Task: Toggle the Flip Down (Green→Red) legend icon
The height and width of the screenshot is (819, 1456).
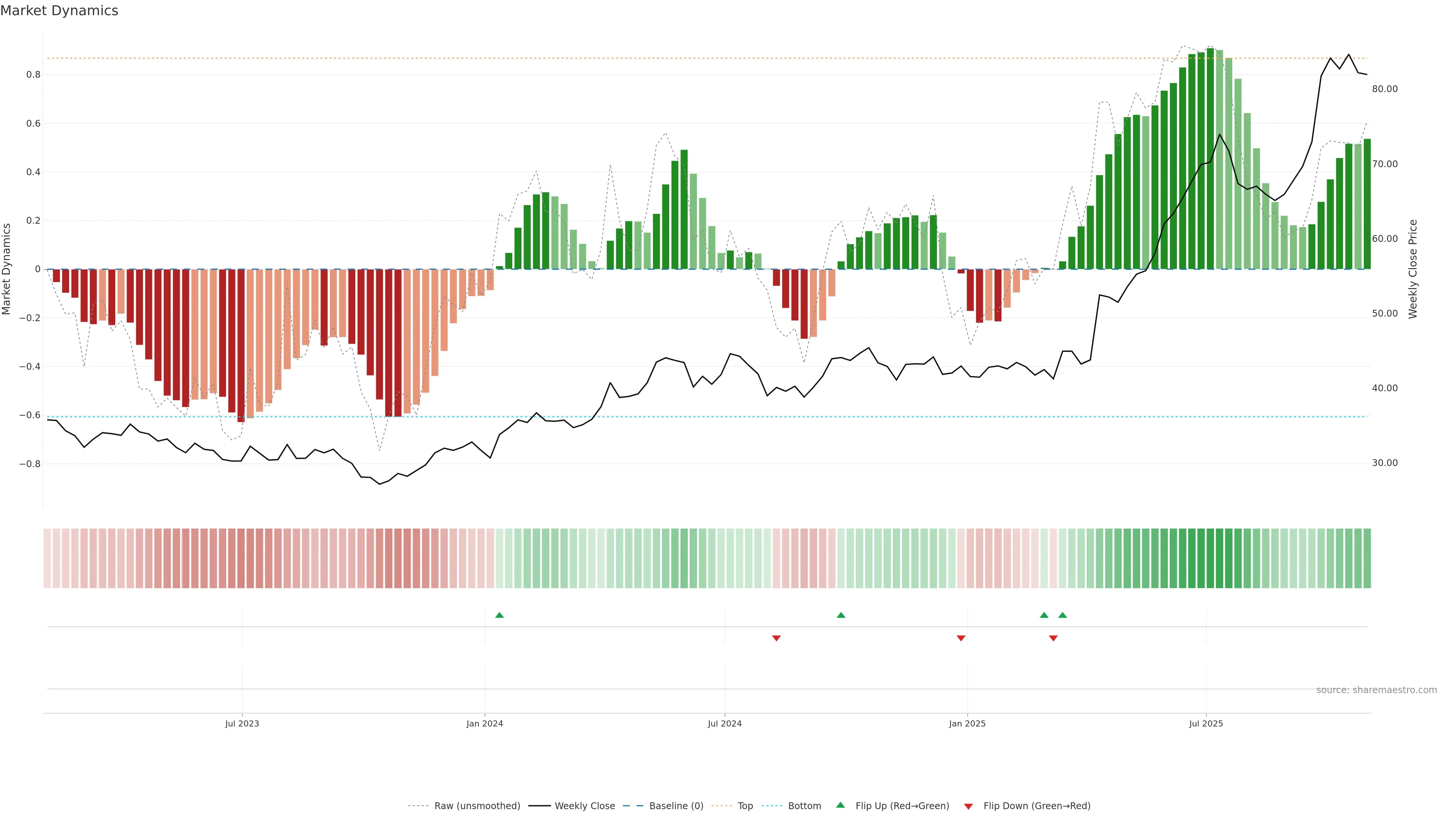Action: click(x=968, y=806)
